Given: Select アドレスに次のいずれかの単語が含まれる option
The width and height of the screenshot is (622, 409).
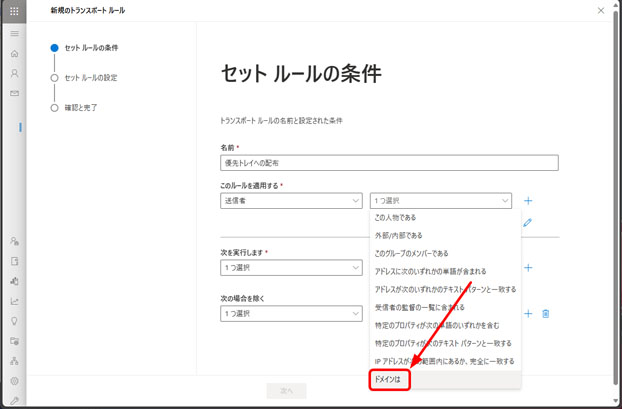Looking at the screenshot, I should tap(445, 271).
